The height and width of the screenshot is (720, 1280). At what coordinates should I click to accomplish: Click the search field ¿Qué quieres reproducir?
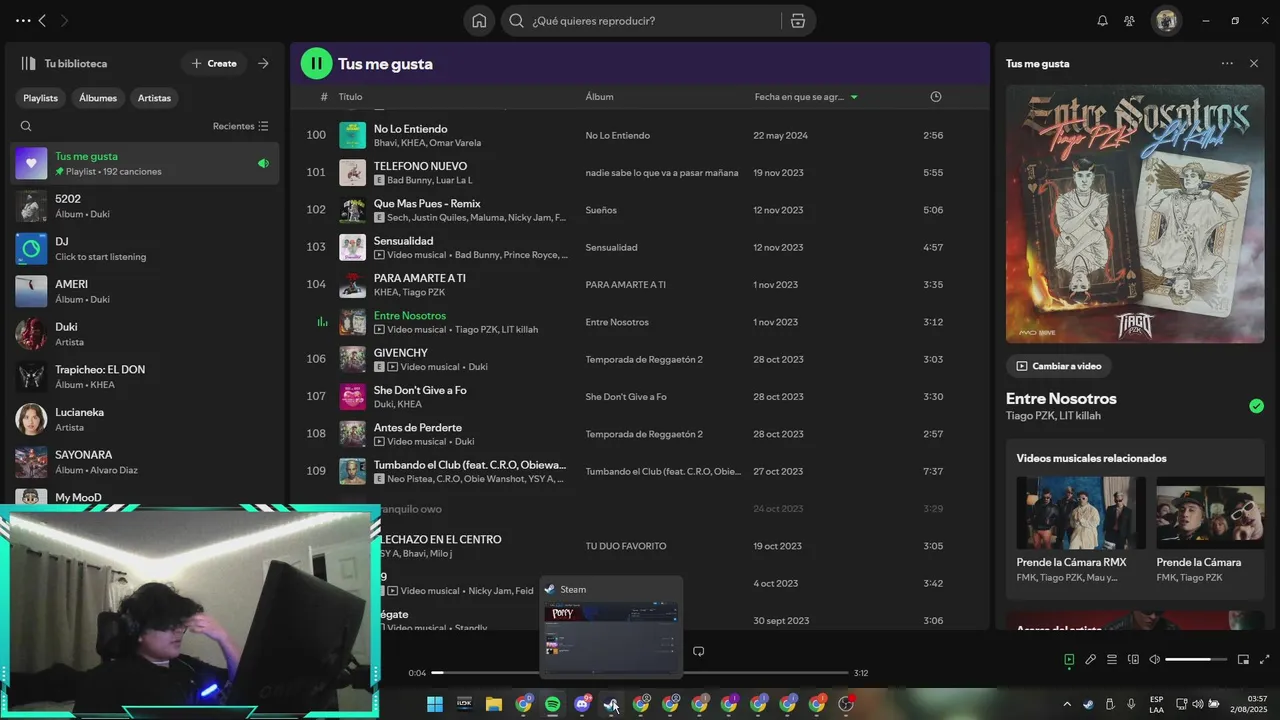(640, 20)
